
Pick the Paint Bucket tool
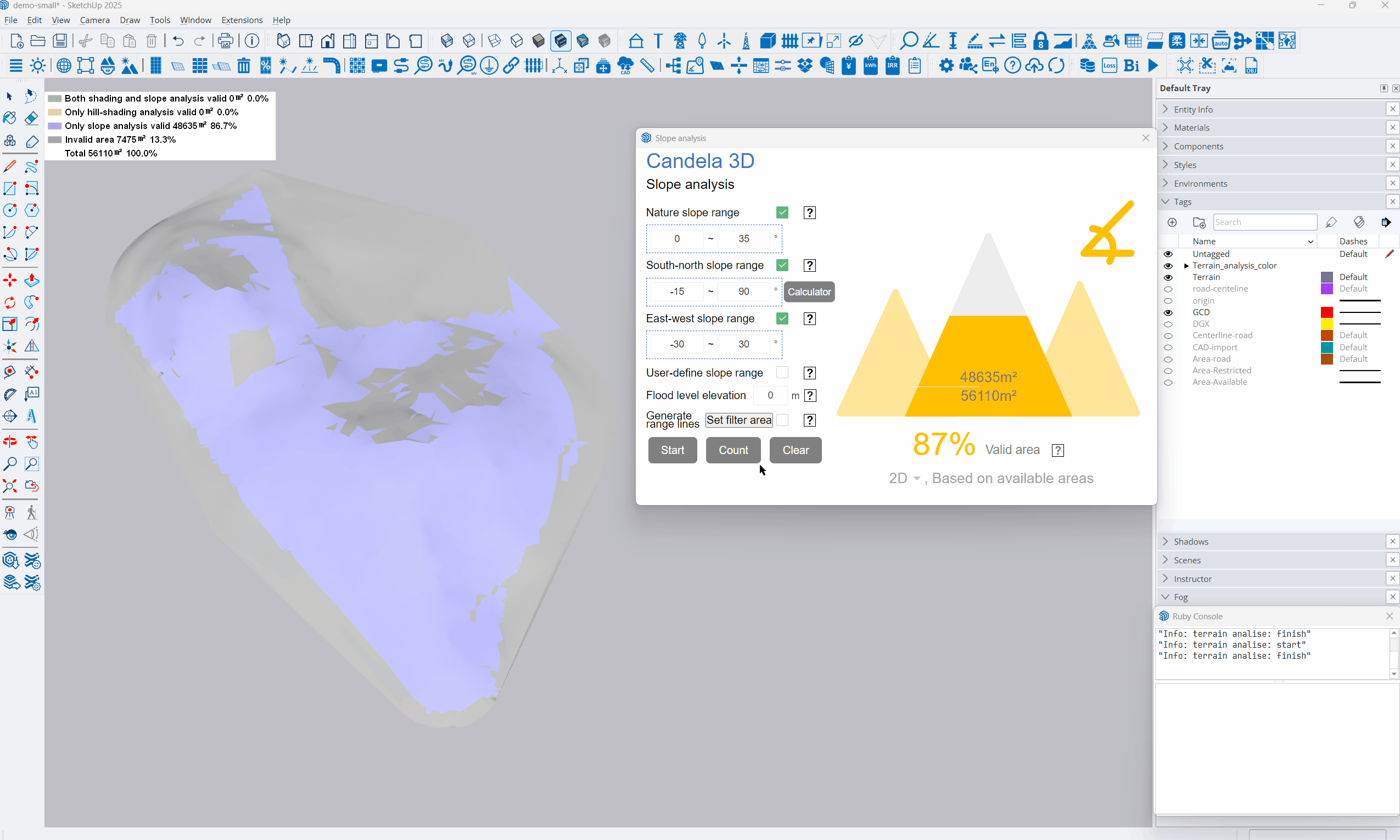pos(10,117)
